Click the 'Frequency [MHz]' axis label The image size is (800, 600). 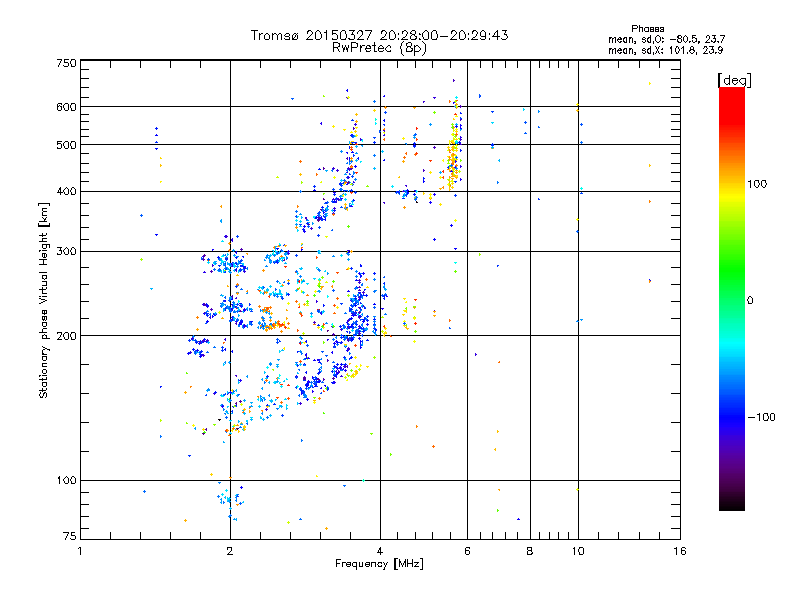(x=379, y=564)
